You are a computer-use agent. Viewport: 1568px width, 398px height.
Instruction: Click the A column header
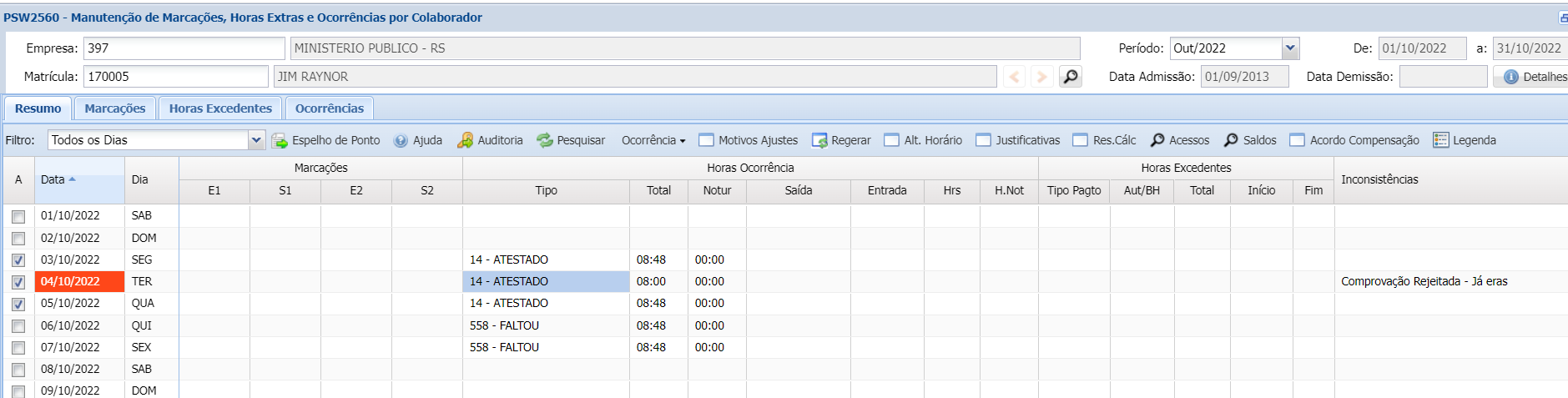click(x=18, y=179)
